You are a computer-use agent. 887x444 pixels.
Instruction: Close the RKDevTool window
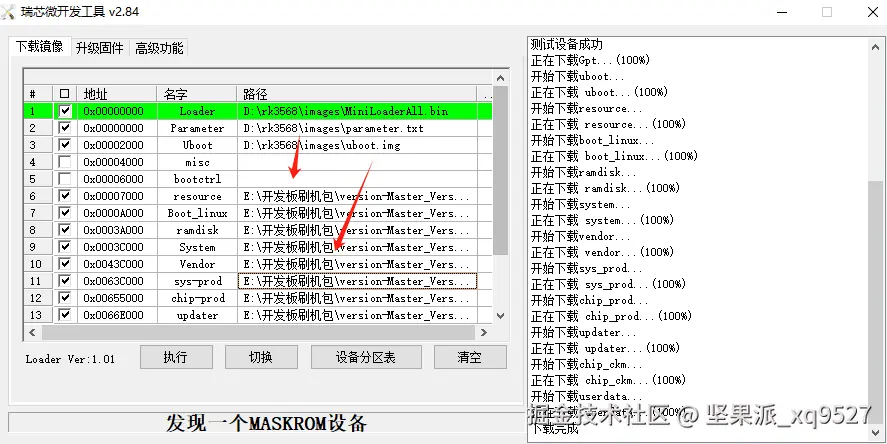click(x=872, y=12)
